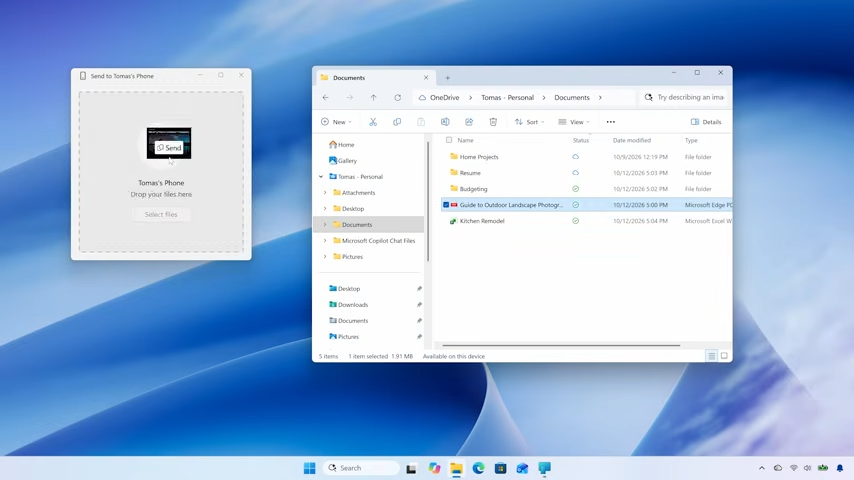
Task: Toggle the select-all checkbox beside Name header
Action: pyautogui.click(x=449, y=140)
